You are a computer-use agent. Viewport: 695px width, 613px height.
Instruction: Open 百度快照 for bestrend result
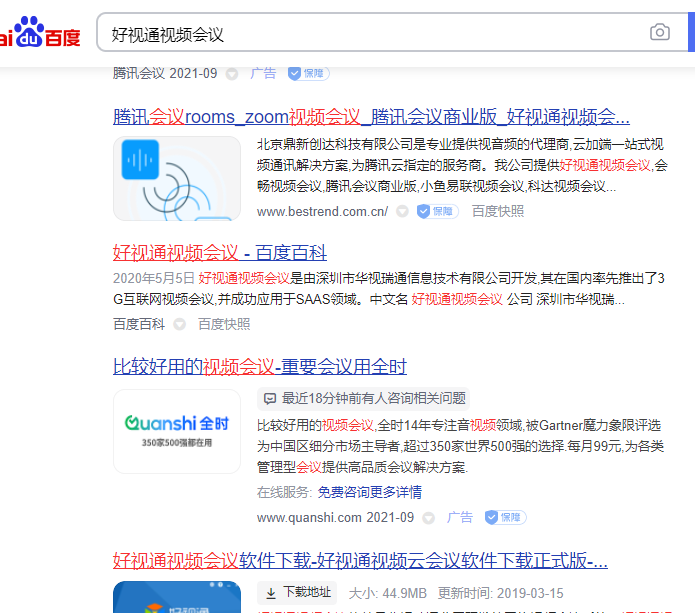[x=498, y=211]
